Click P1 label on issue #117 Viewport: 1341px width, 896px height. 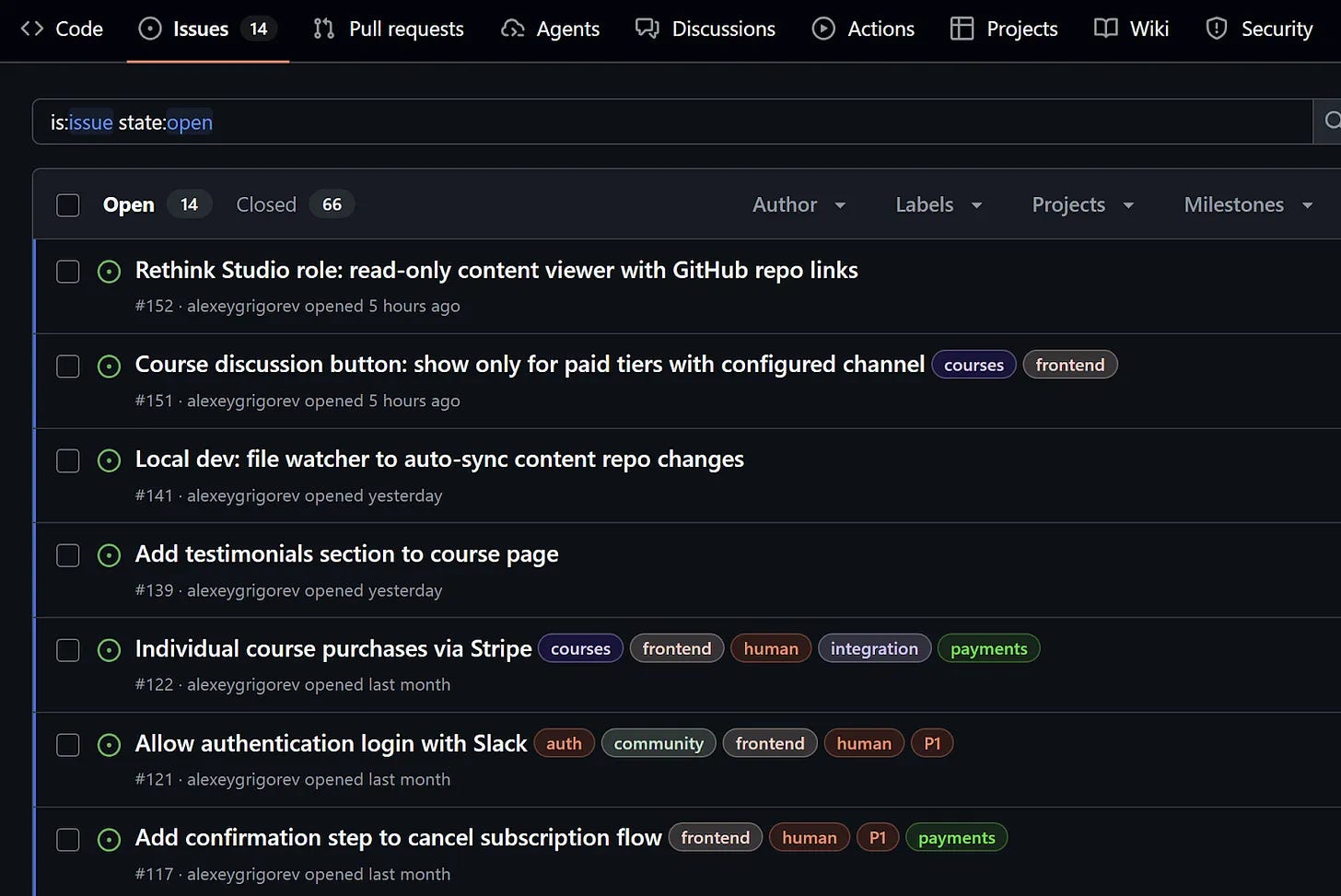click(878, 838)
